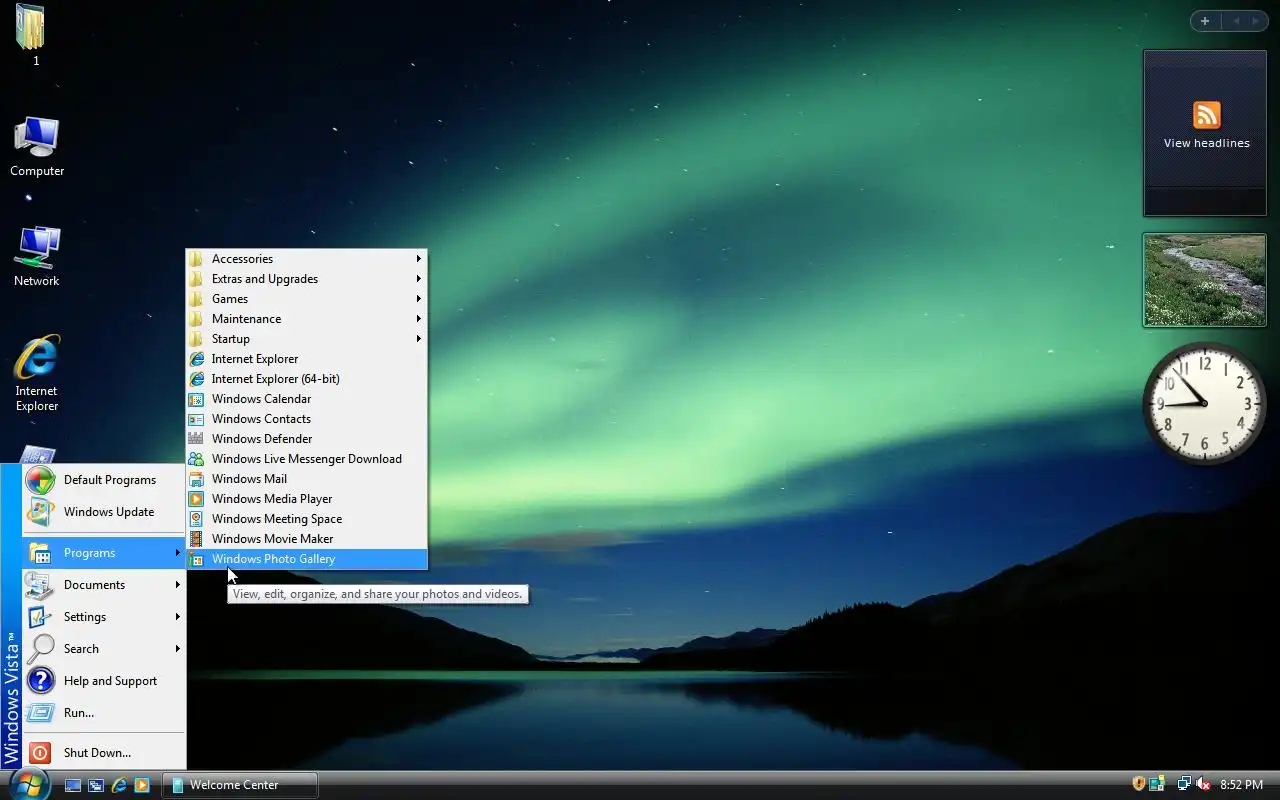Viewport: 1280px width, 800px height.
Task: Expand the Documents submenu in the Start menu
Action: point(103,585)
